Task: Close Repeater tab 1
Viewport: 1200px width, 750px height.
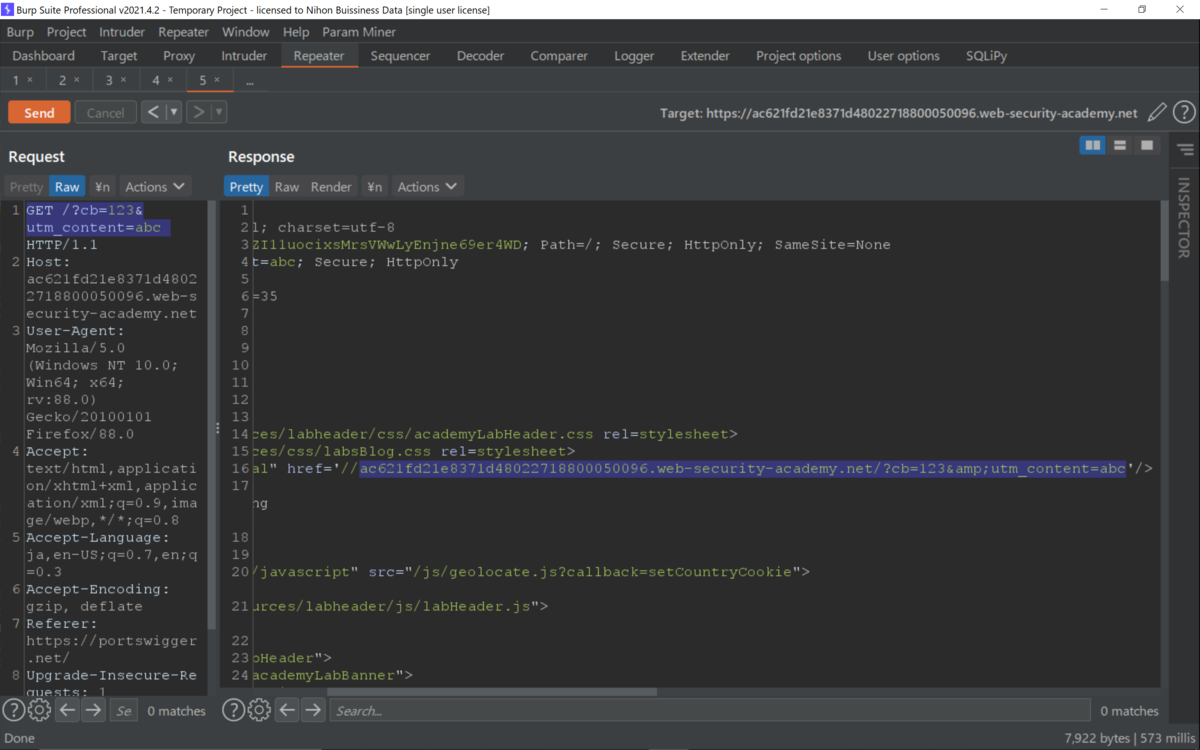Action: tap(30, 80)
